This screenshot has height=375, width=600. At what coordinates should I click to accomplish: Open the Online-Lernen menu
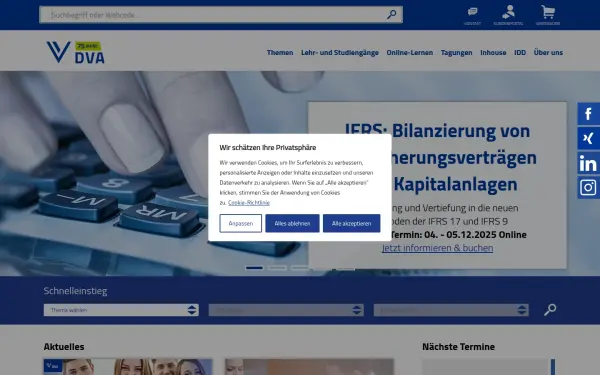(x=409, y=52)
